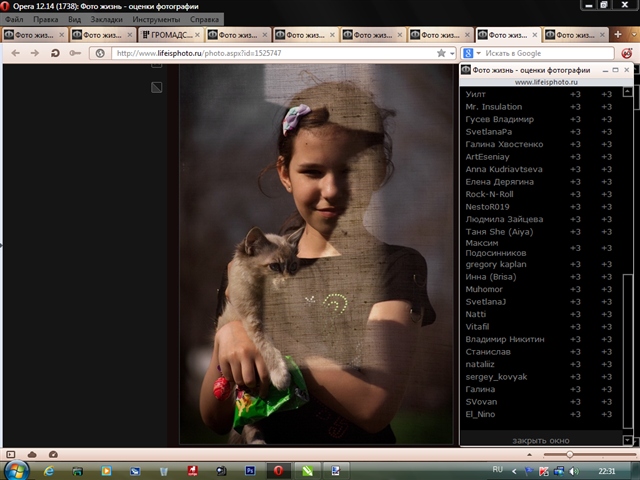Open the Opera icon in the Windows taskbar
This screenshot has height=480, width=640.
[x=279, y=470]
